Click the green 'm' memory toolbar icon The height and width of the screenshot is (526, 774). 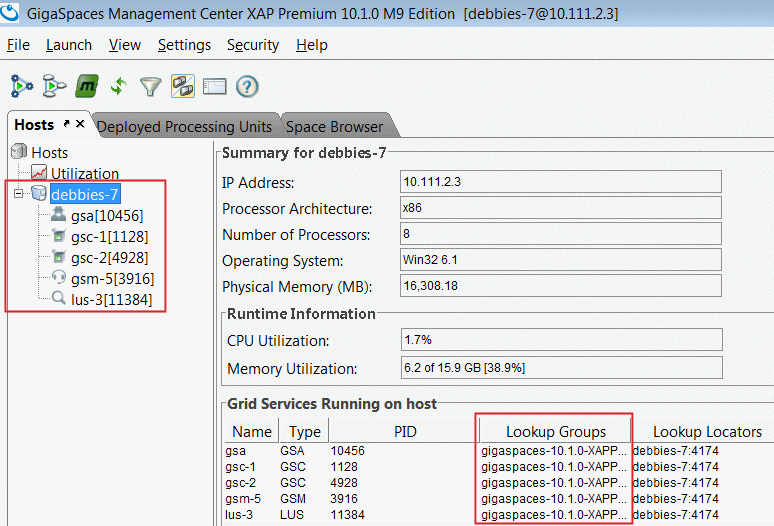coord(87,86)
